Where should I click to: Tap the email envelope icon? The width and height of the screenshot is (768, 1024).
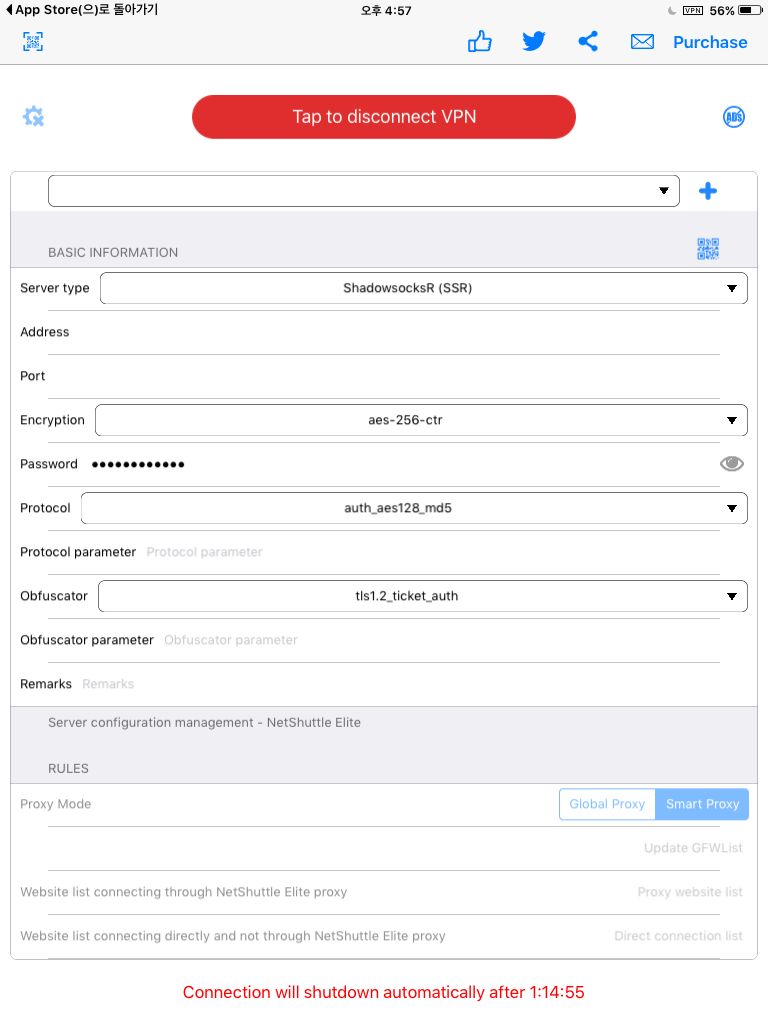click(x=642, y=42)
